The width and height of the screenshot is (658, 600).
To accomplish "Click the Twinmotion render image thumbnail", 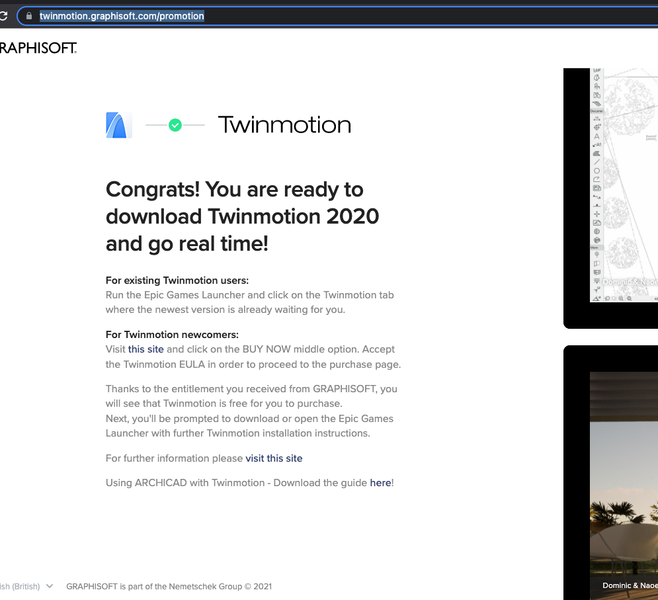I will click(x=611, y=472).
